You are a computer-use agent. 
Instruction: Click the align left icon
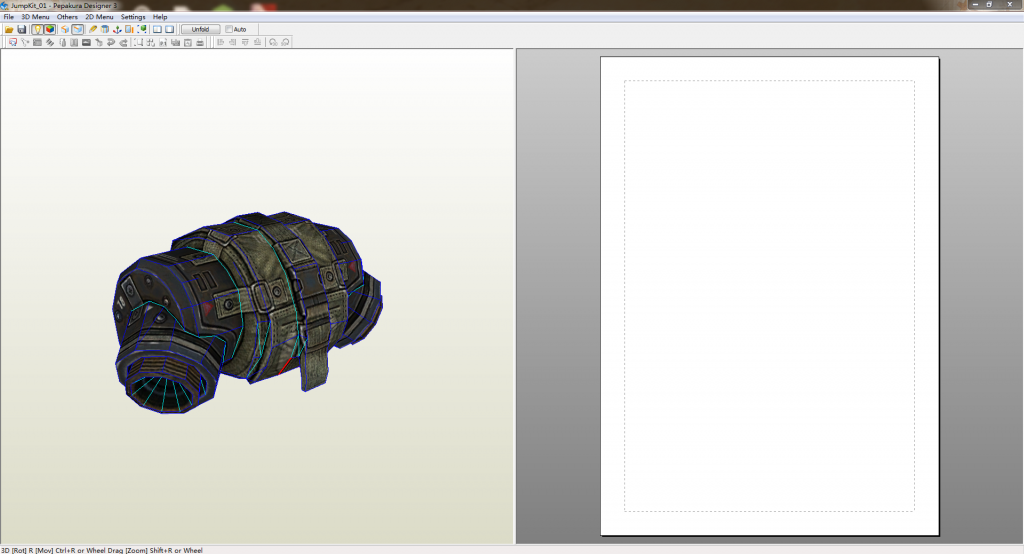(x=220, y=42)
